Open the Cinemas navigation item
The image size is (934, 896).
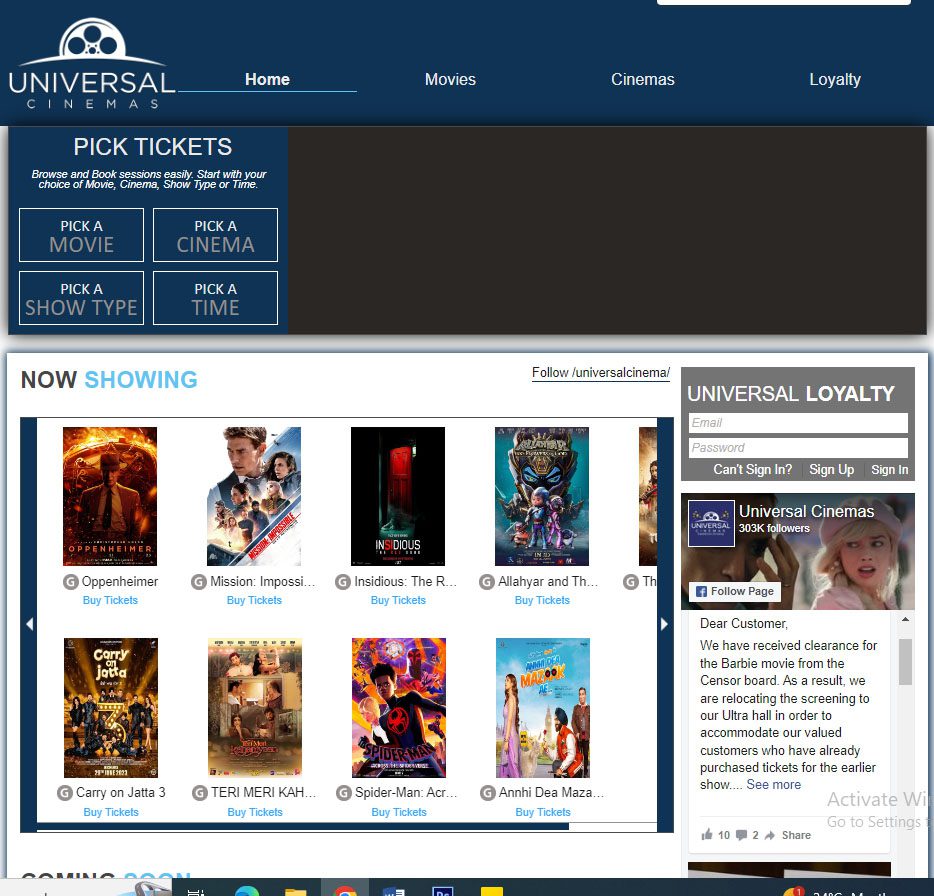[642, 79]
